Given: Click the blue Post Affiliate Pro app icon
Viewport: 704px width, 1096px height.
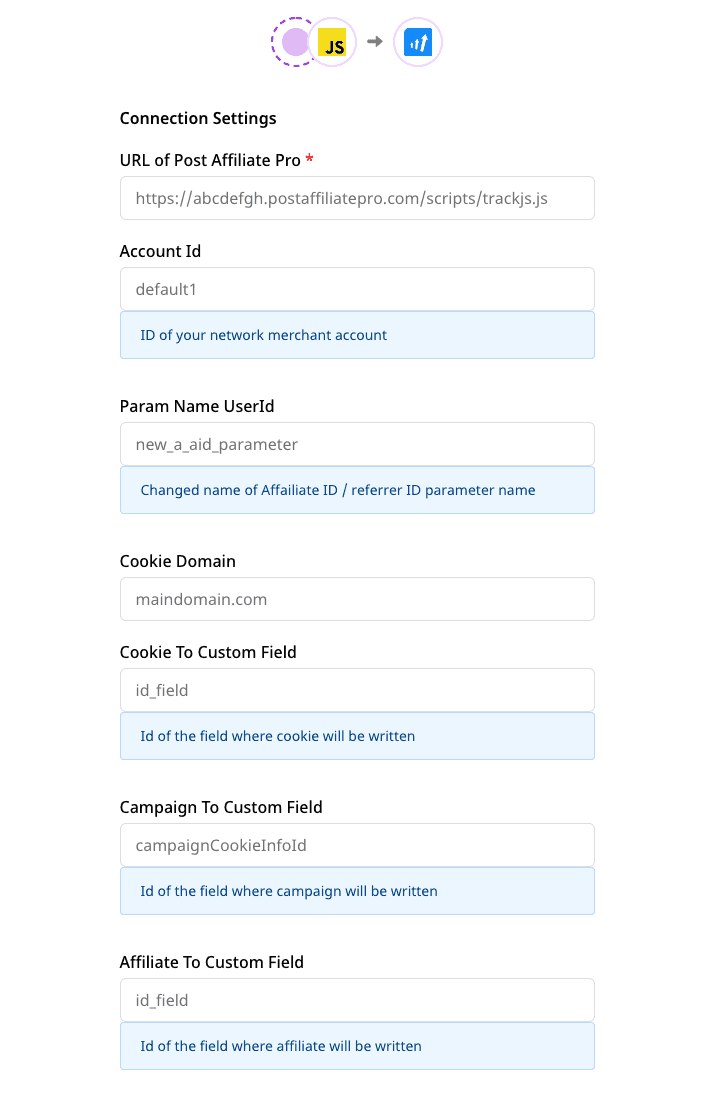Looking at the screenshot, I should [417, 42].
